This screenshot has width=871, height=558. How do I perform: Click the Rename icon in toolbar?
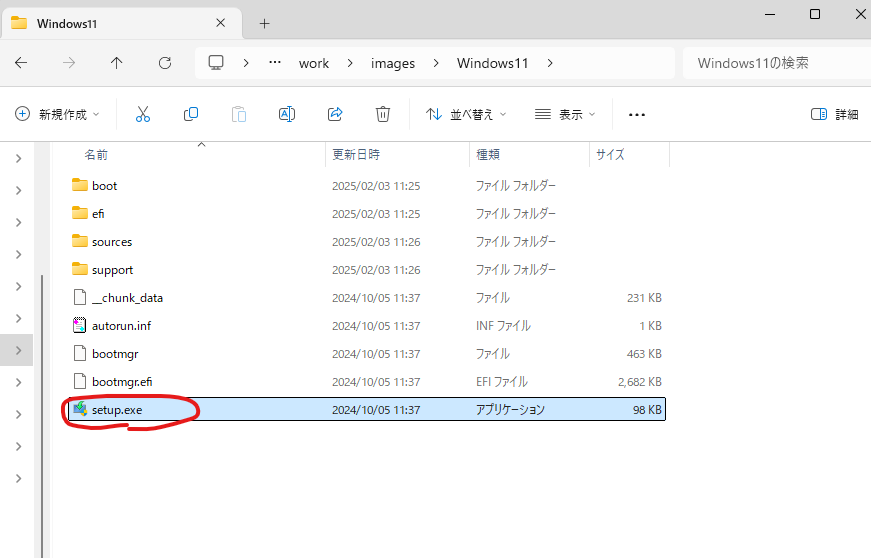[287, 114]
